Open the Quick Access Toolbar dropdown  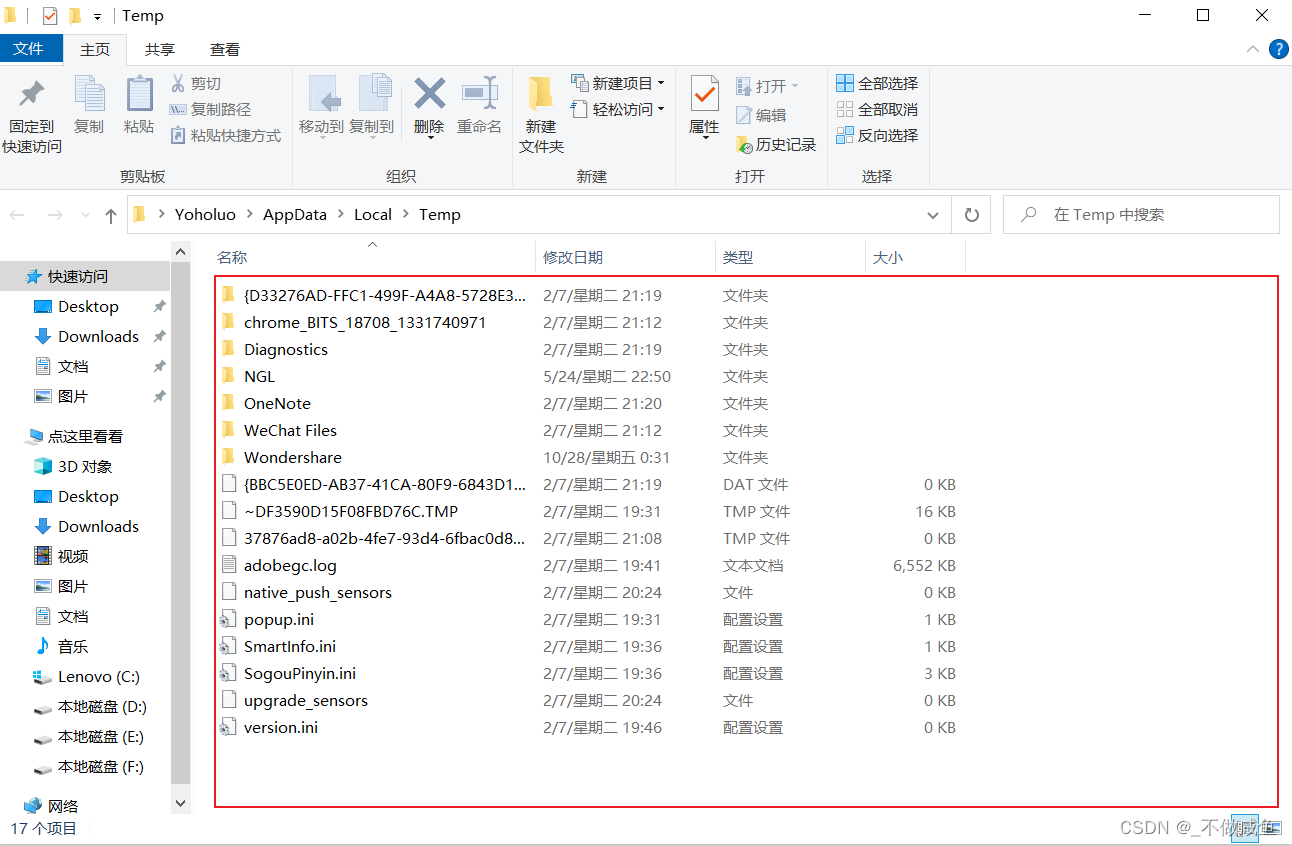97,16
